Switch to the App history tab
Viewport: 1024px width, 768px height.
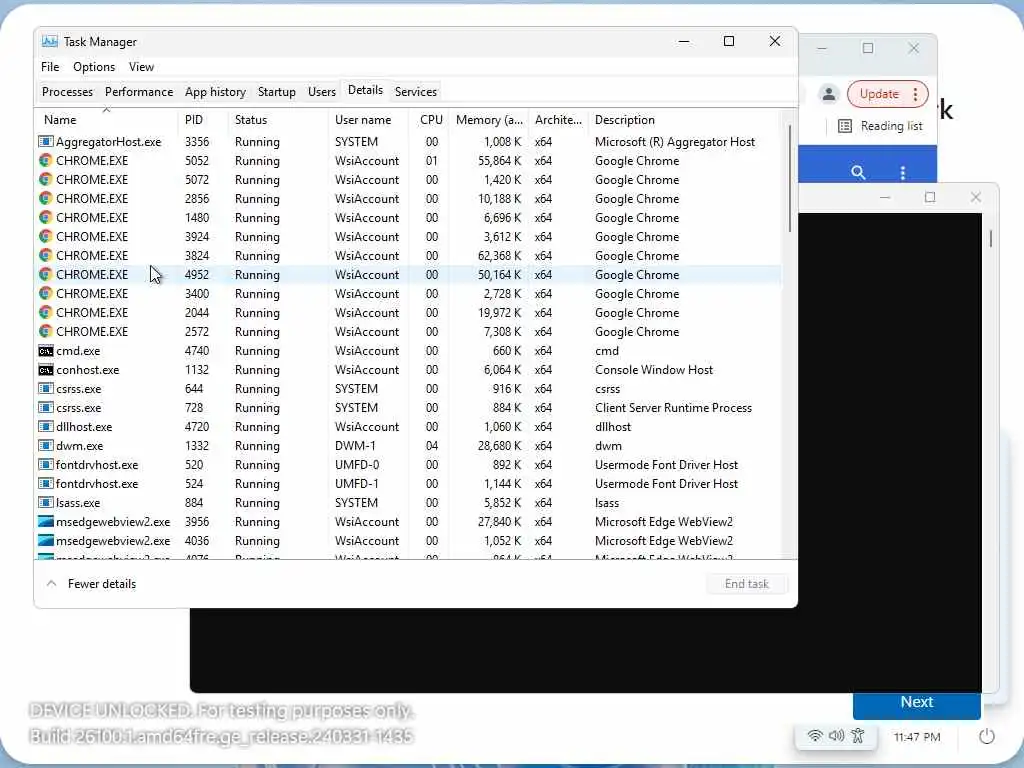[x=216, y=91]
